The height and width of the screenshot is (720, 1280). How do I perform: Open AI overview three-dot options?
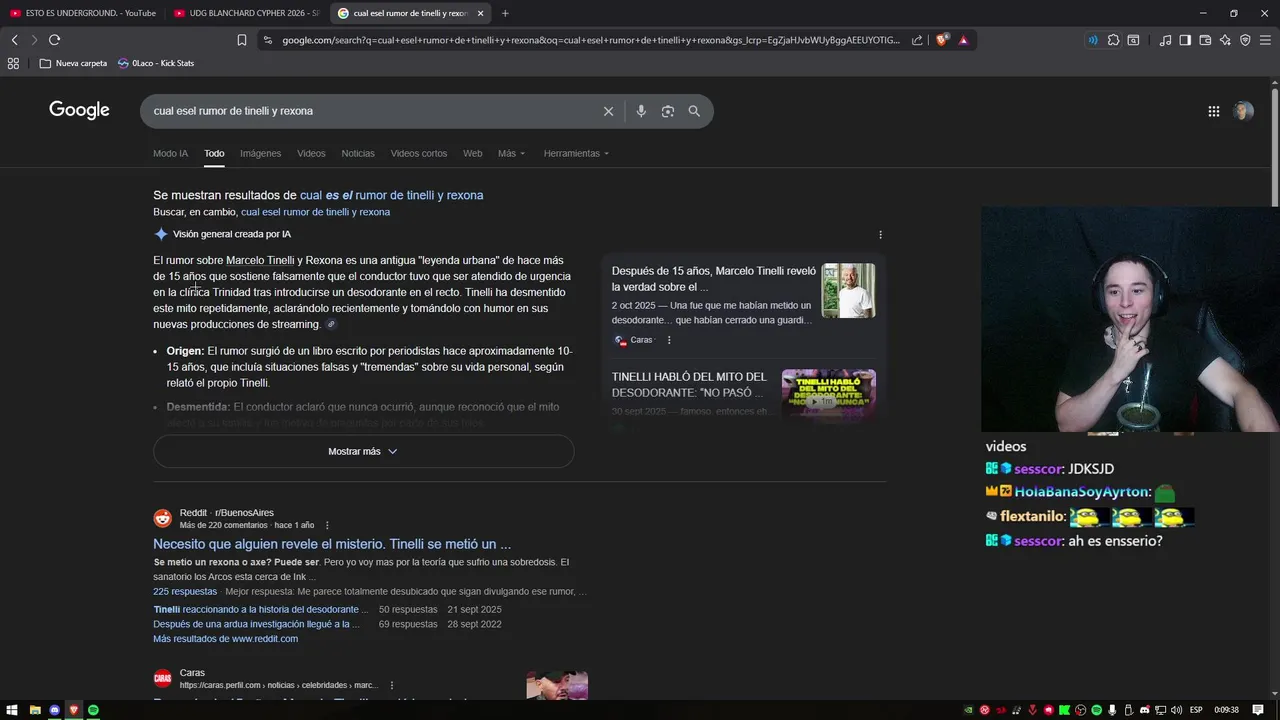coord(880,235)
